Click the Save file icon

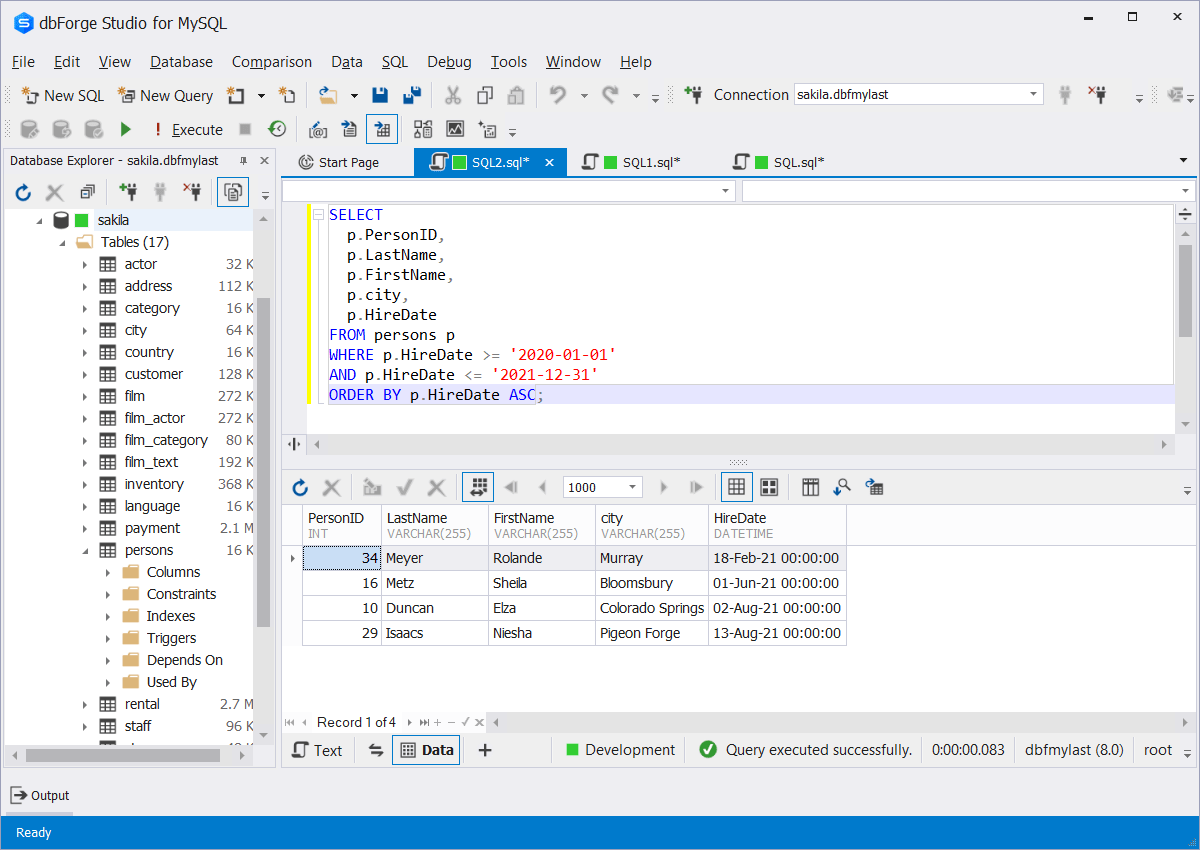pyautogui.click(x=380, y=94)
